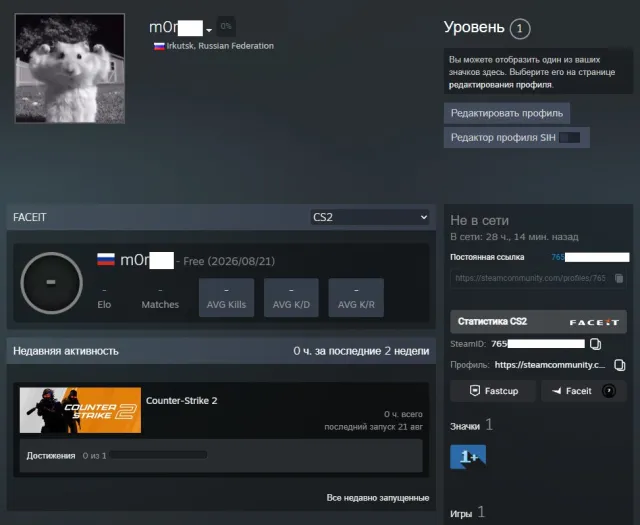Click the Russian flag next to Irkutsk

159,46
